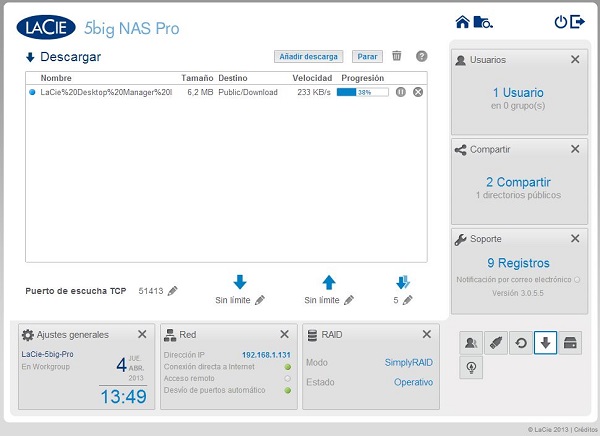Click the SimplyRAID mode link
The image size is (600, 436).
[x=409, y=362]
